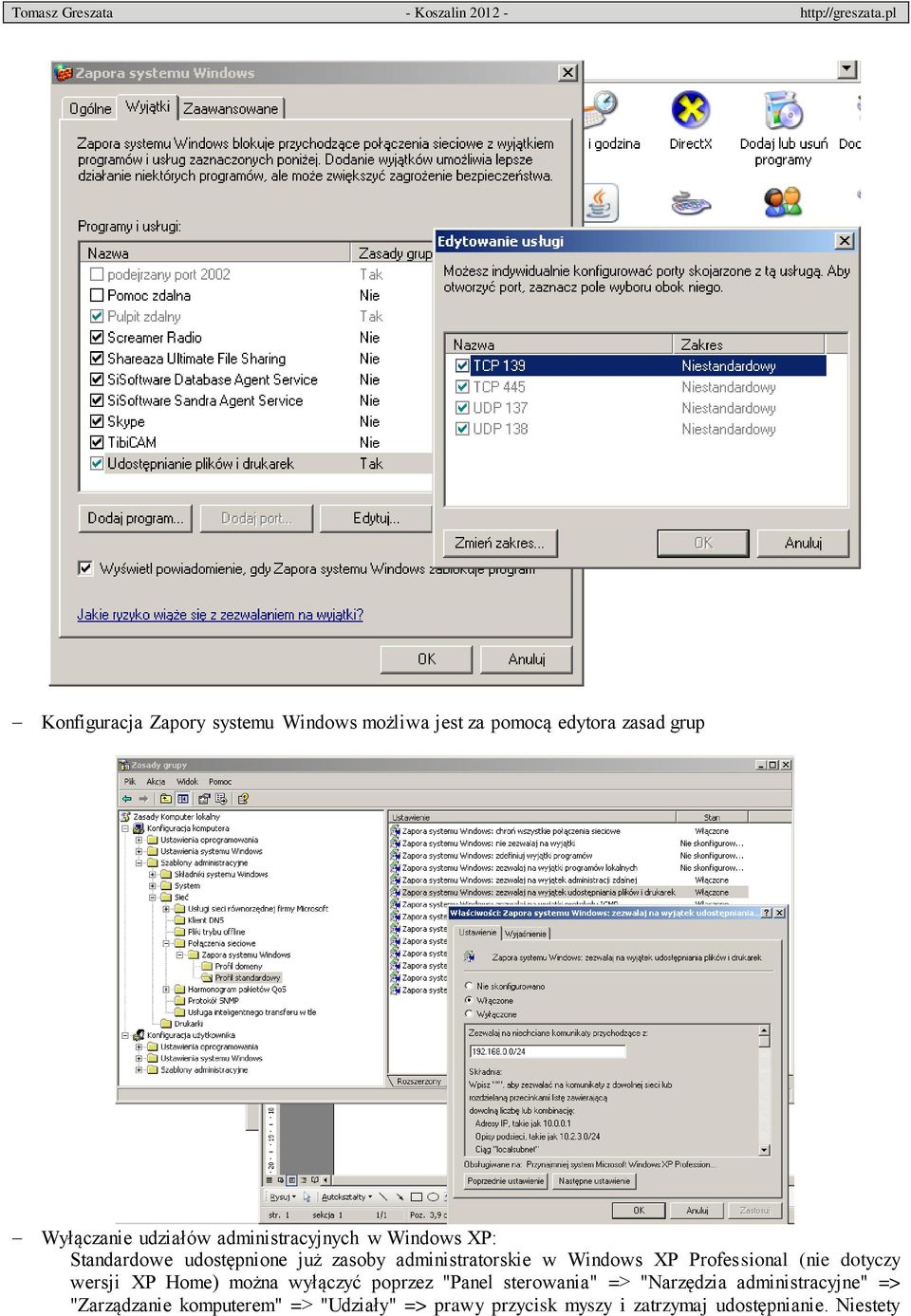This screenshot has width=911, height=1316.
Task: Click the 'Dodaj program...' button
Action: pyautogui.click(x=135, y=518)
